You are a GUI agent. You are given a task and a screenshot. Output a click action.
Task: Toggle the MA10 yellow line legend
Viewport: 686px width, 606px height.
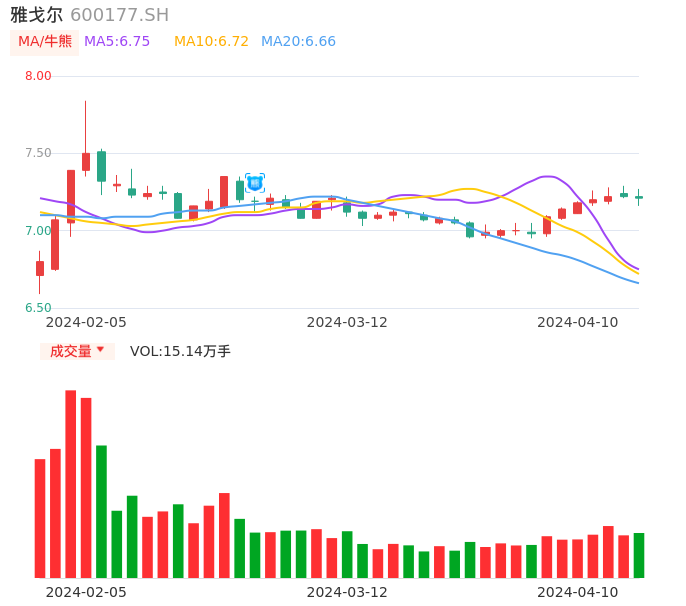(211, 42)
